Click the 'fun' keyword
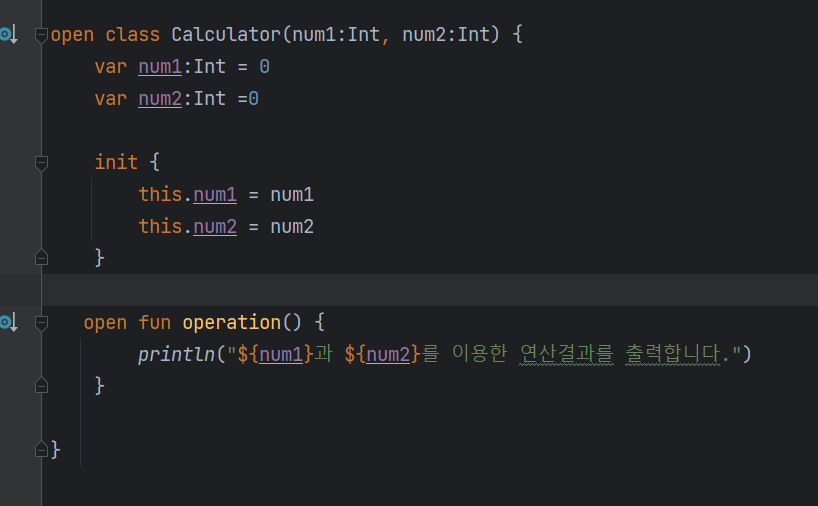This screenshot has height=506, width=818. pyautogui.click(x=154, y=322)
